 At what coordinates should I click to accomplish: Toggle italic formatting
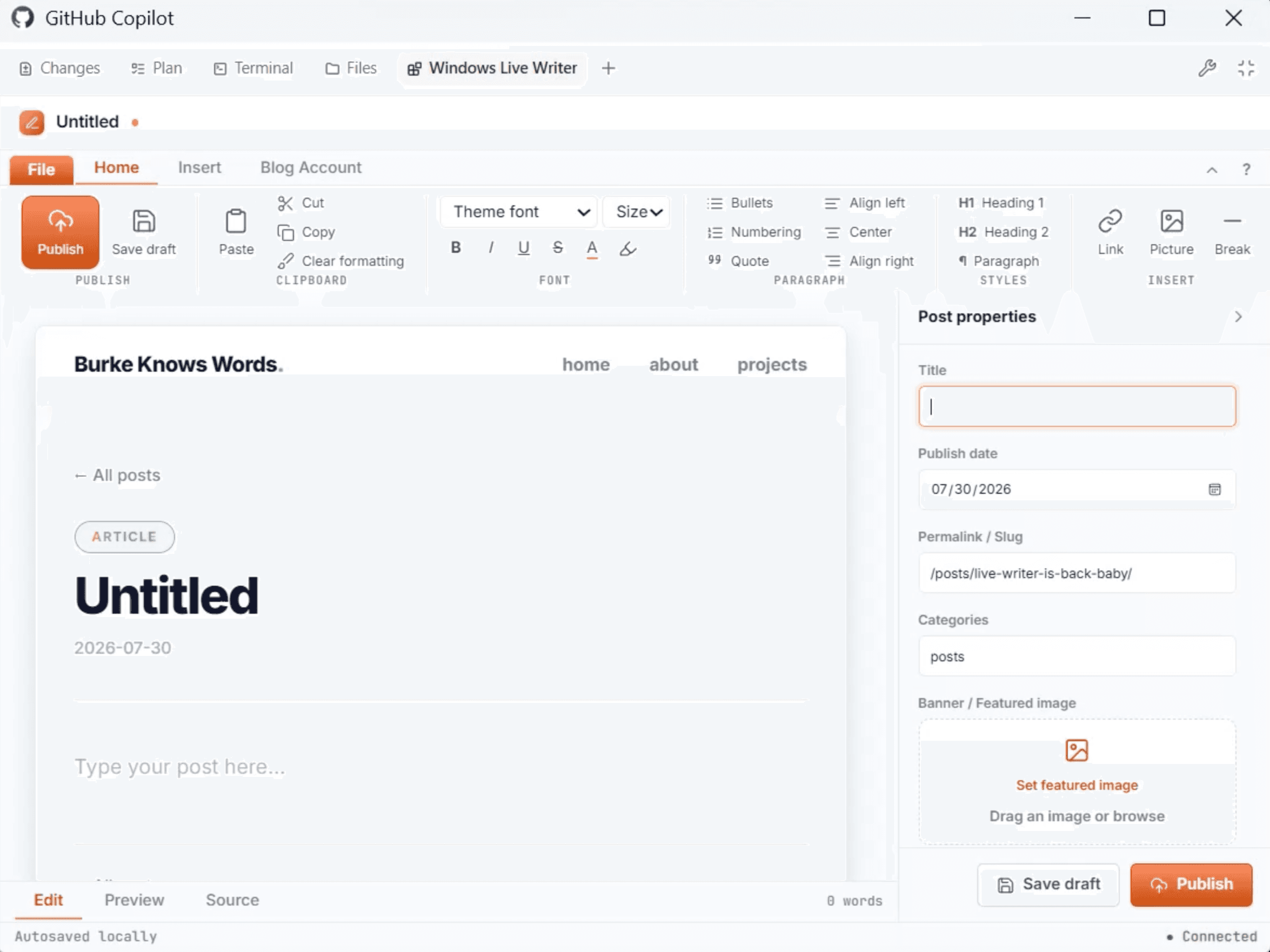pyautogui.click(x=490, y=247)
